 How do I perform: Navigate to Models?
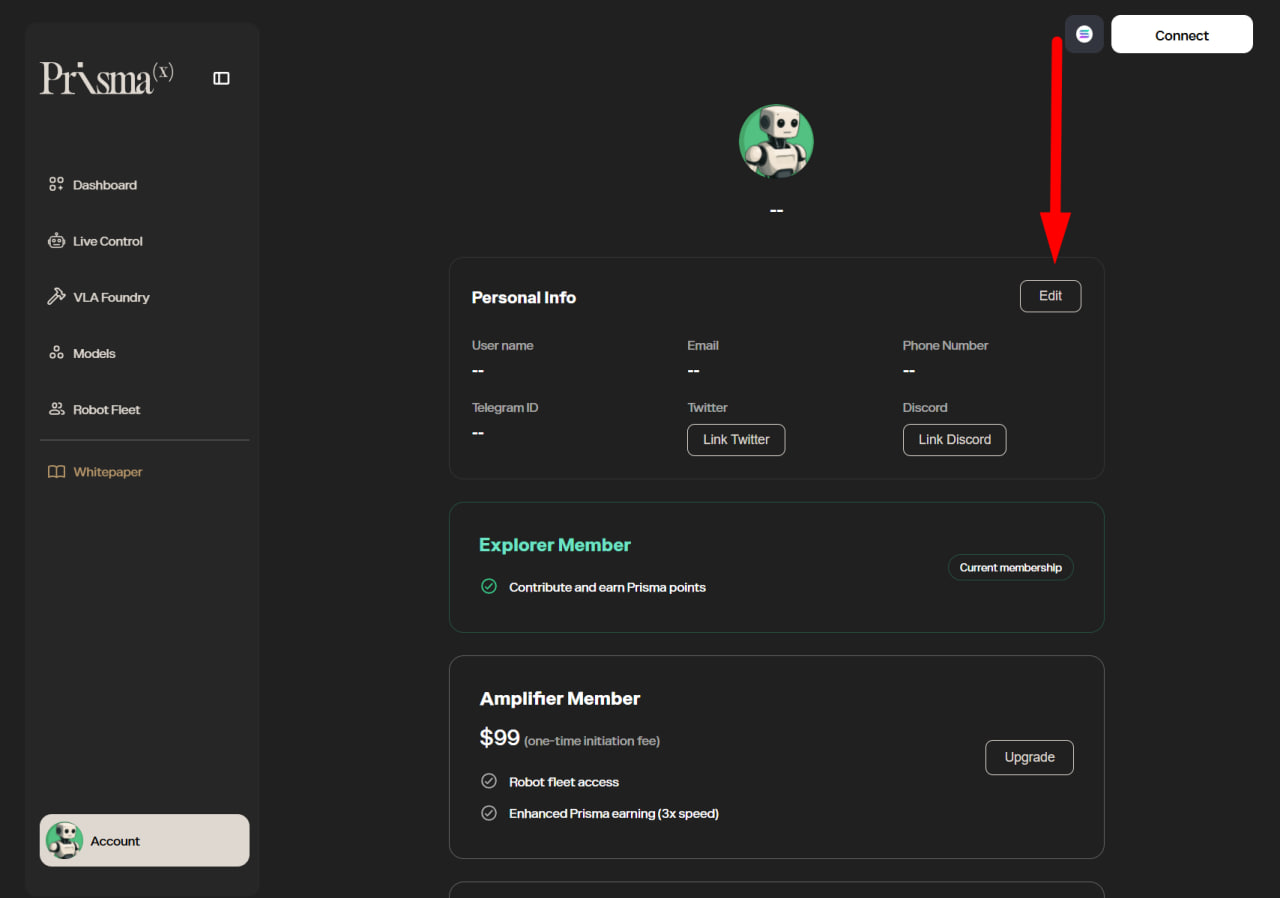94,353
